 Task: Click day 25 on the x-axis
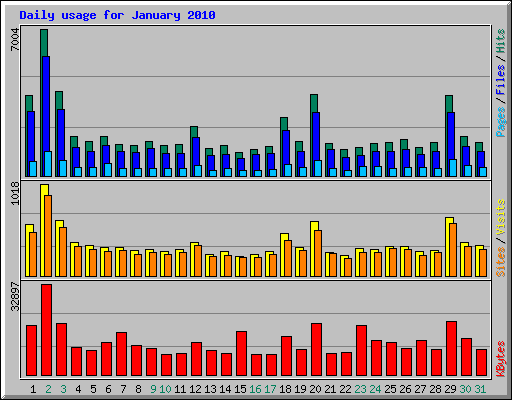(x=390, y=389)
